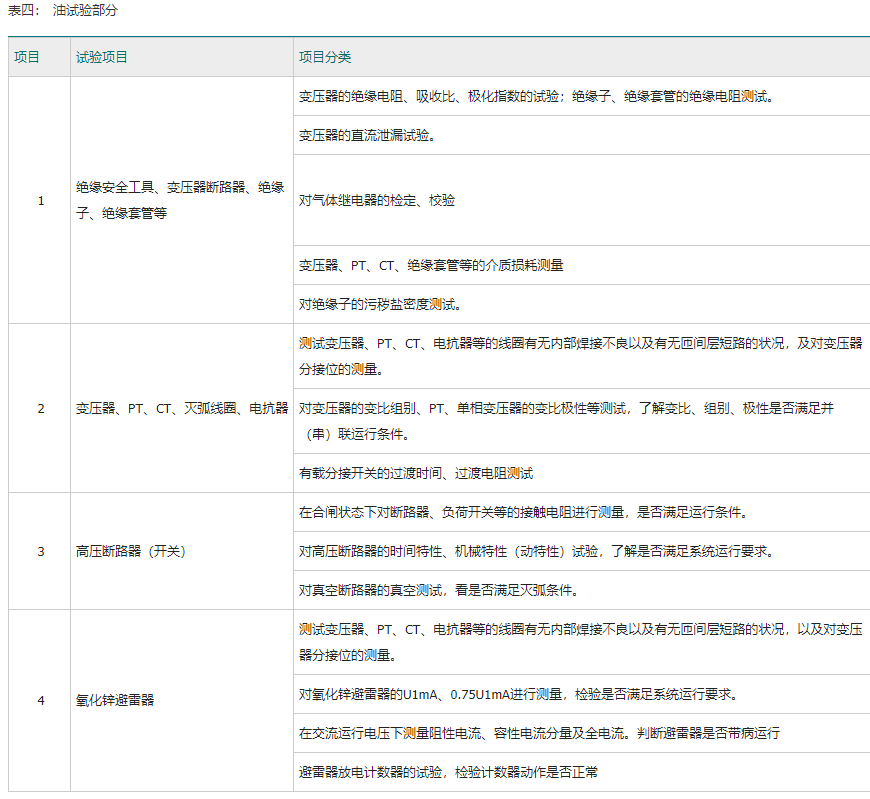This screenshot has width=870, height=799.
Task: Open the 测量 link before 阻性电流
Action: [x=416, y=733]
